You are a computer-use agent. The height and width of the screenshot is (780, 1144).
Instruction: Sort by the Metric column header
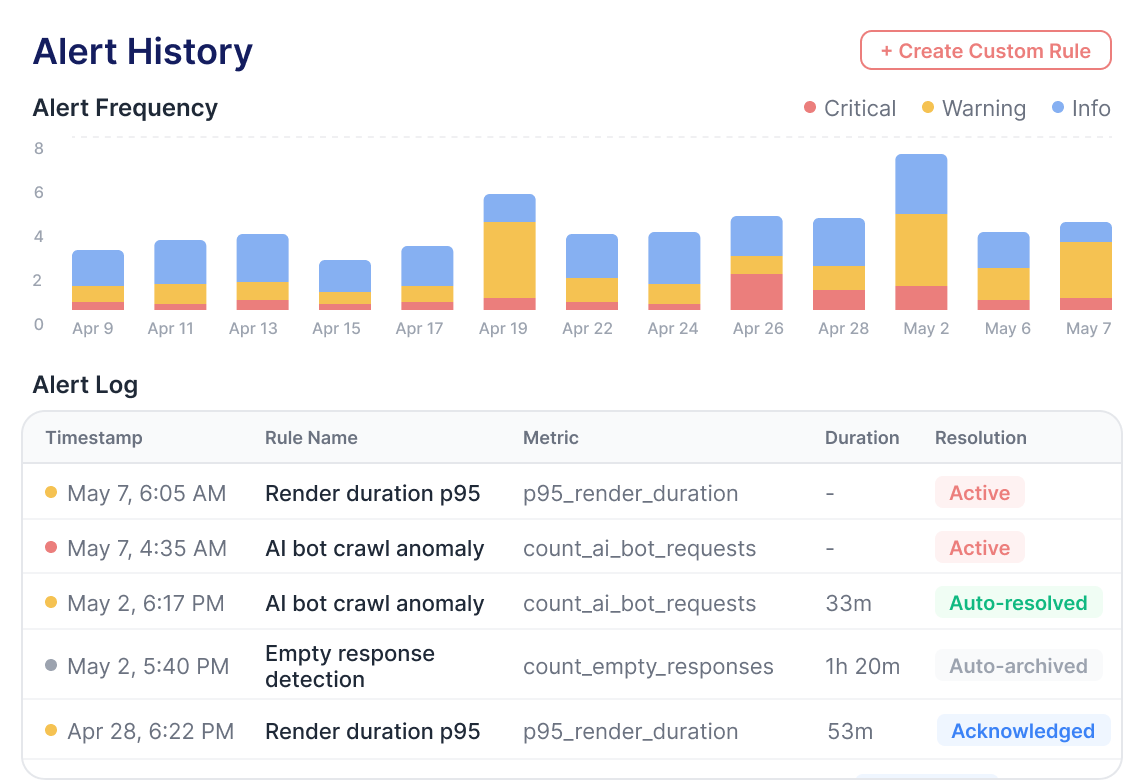click(551, 438)
